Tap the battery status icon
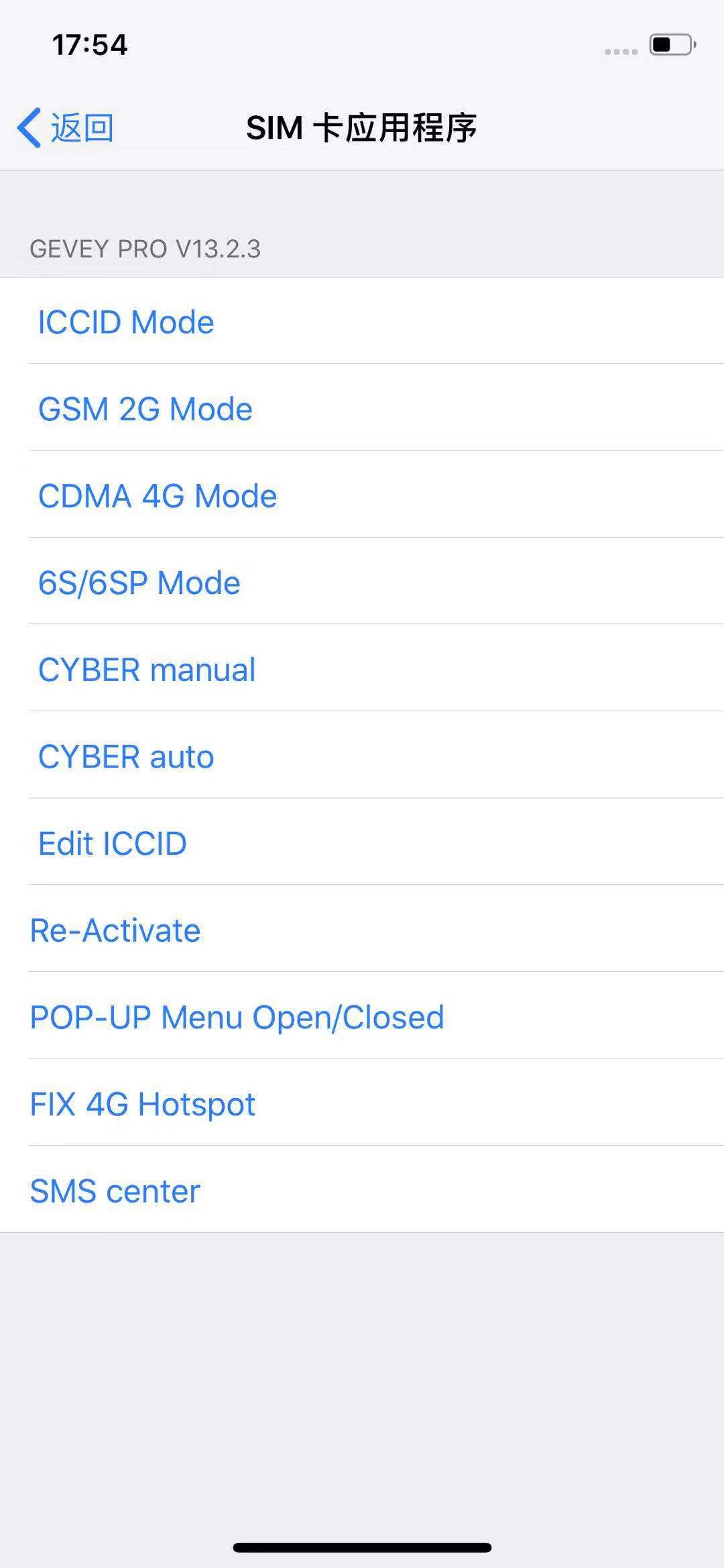Image resolution: width=724 pixels, height=1568 pixels. click(672, 46)
